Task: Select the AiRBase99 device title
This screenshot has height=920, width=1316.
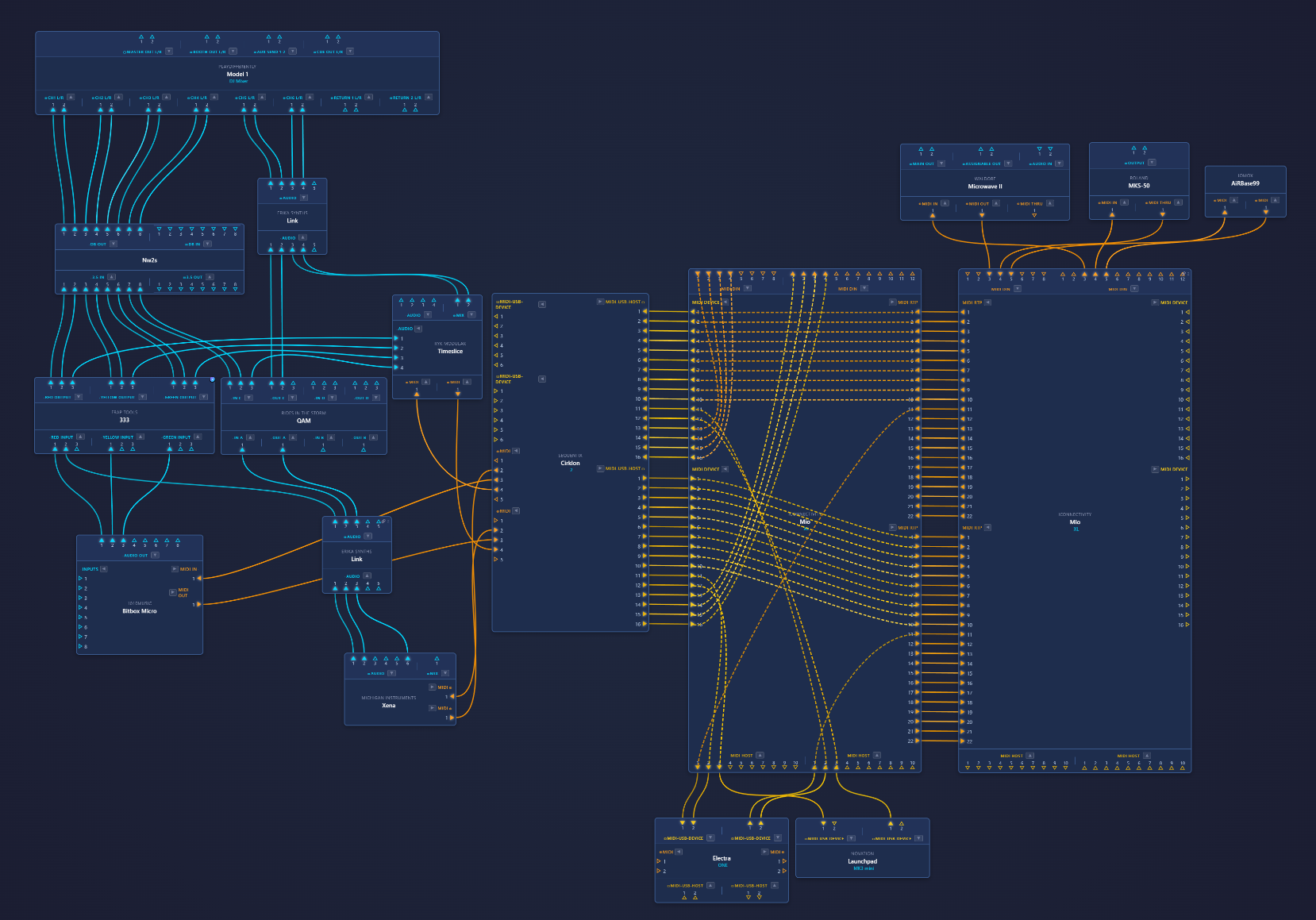Action: click(1245, 183)
